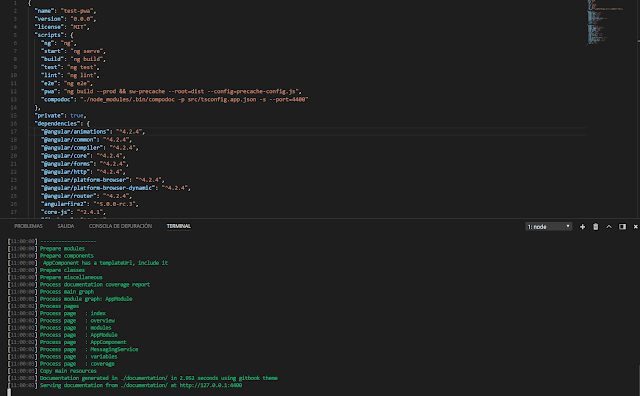Image resolution: width=640 pixels, height=396 pixels.
Task: Open the CONSOLA DE DEPURACIÓN tab
Action: click(120, 226)
